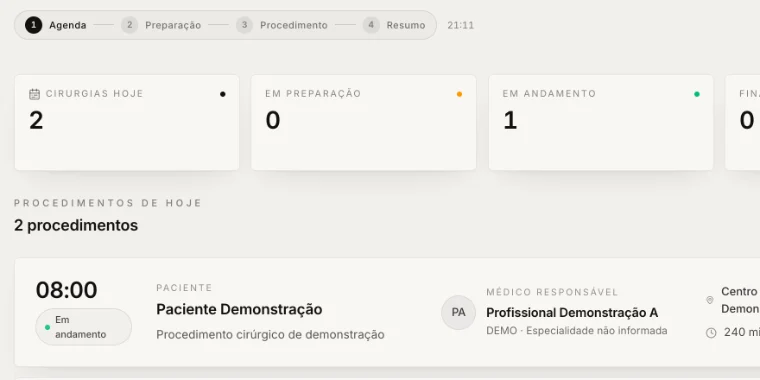Switch to the Resumo step
This screenshot has height=380, width=760.
(394, 25)
